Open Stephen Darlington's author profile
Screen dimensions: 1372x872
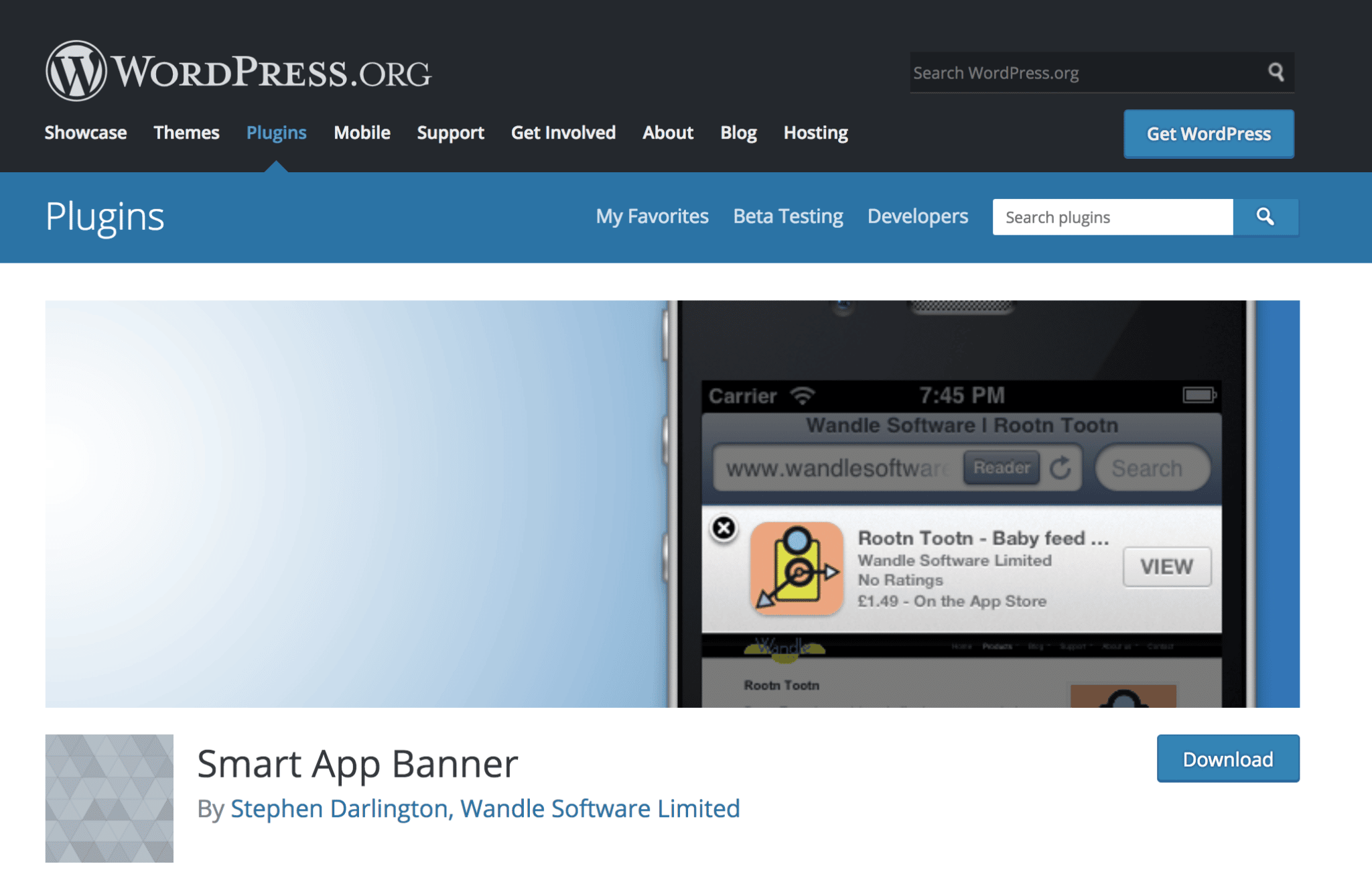(336, 809)
